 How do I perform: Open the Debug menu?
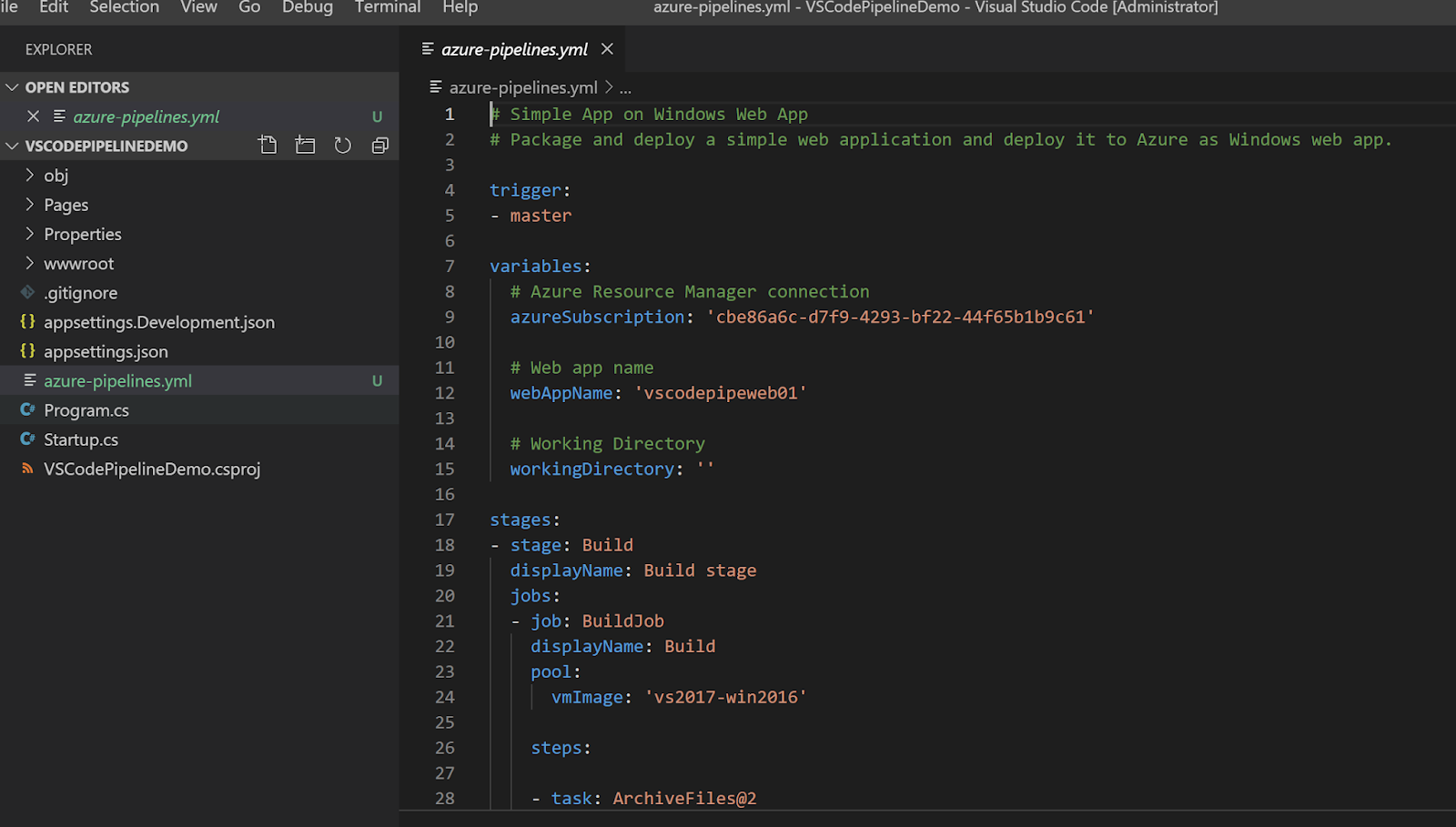[x=307, y=7]
